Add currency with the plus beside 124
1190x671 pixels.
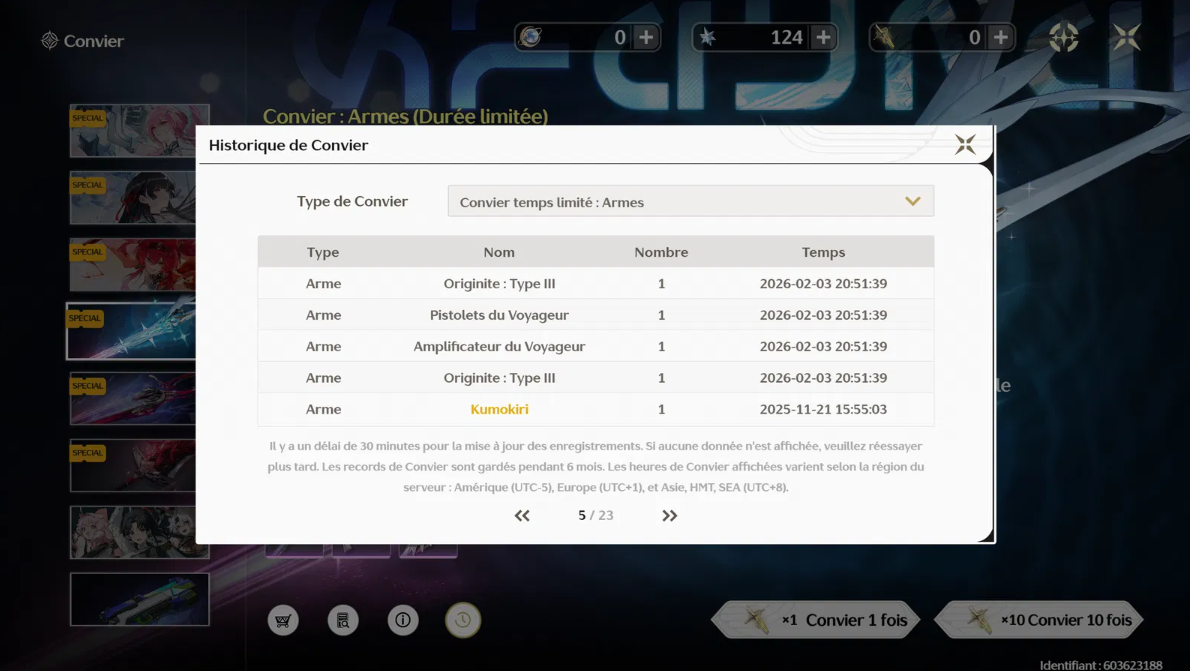point(823,37)
